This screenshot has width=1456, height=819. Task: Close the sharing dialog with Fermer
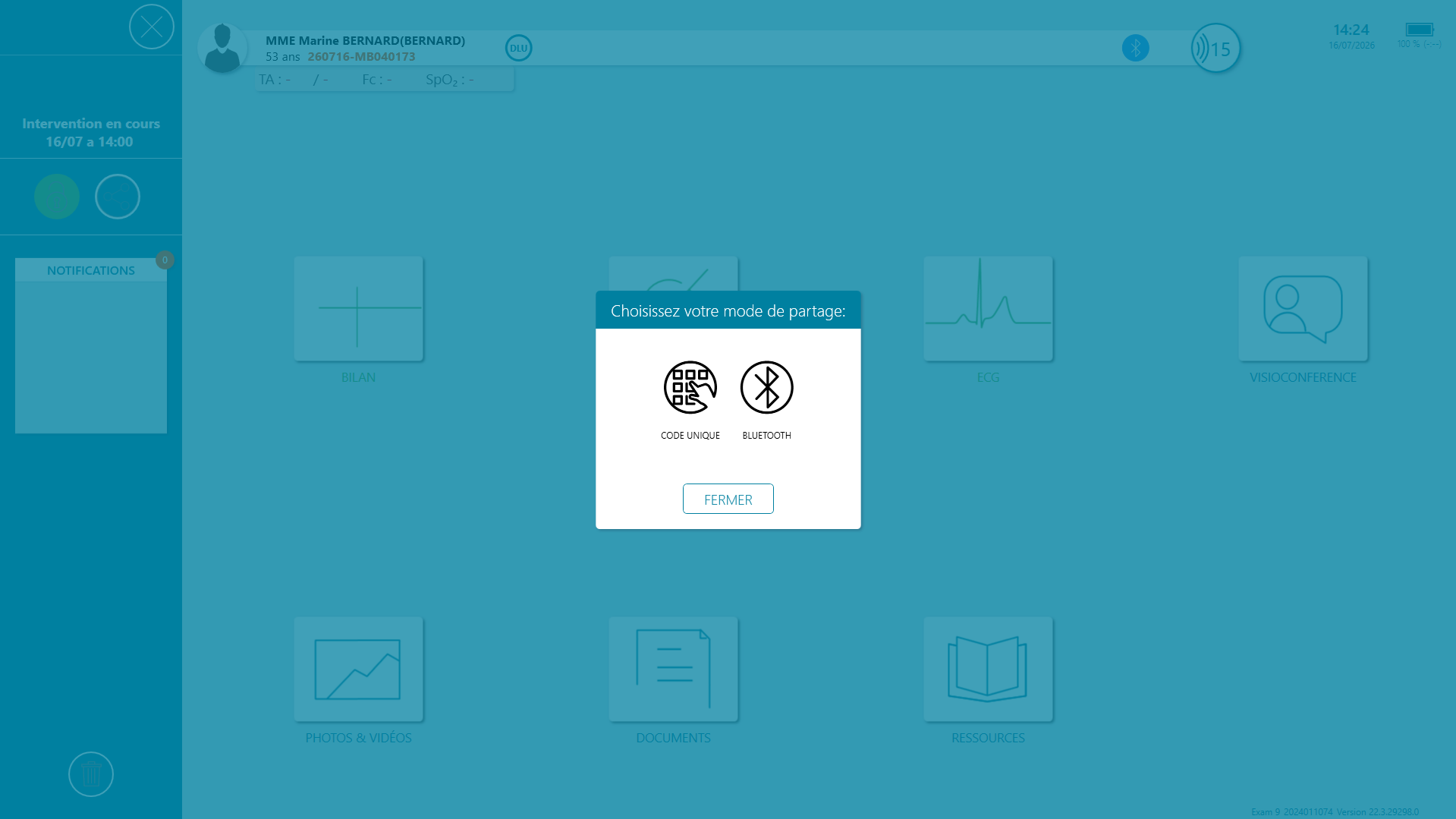point(728,499)
